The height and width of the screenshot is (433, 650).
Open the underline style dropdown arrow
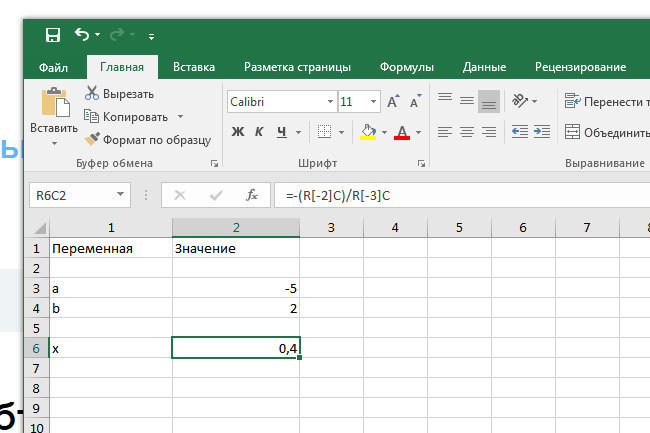coord(298,133)
